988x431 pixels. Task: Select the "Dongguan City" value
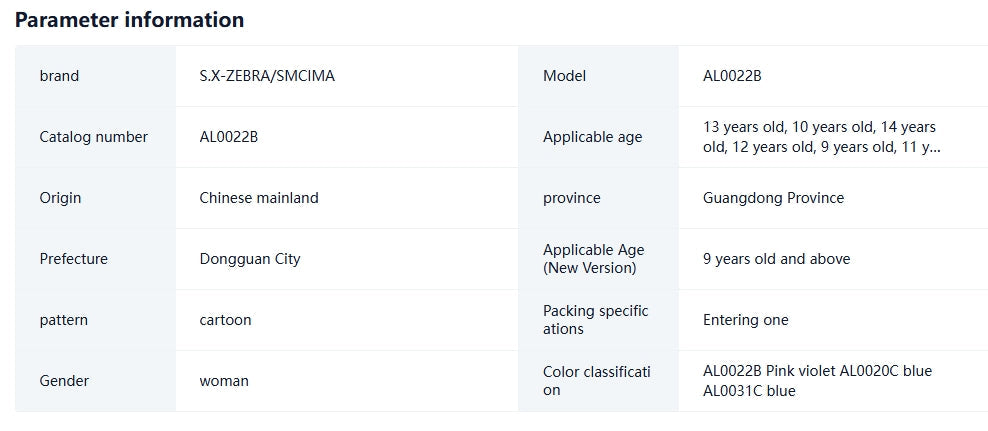(x=250, y=259)
